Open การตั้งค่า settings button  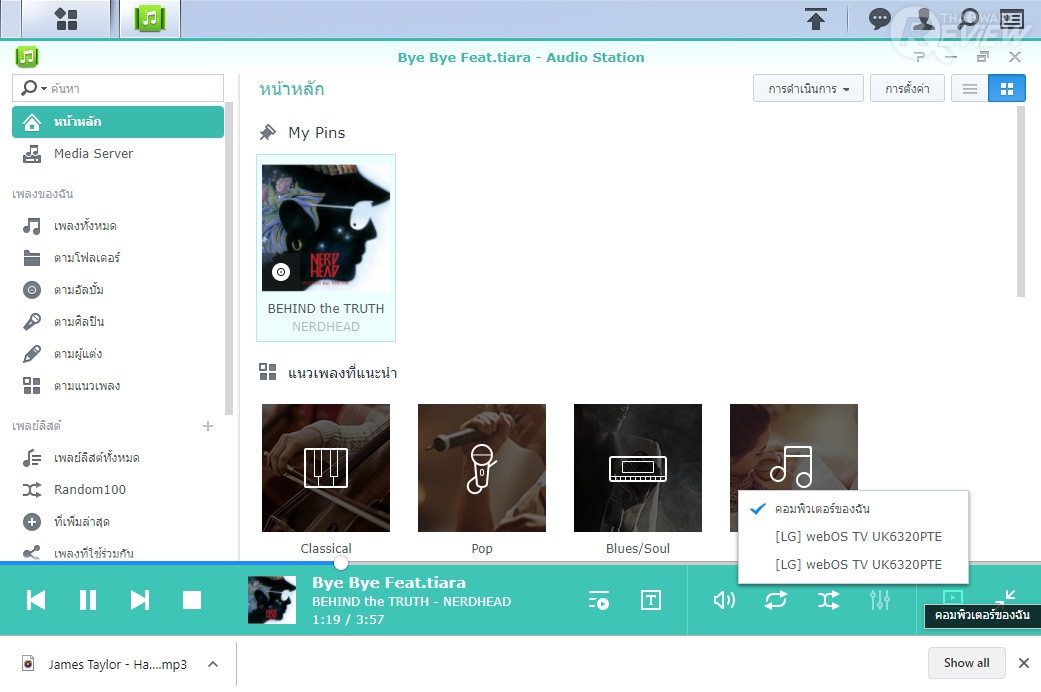click(907, 88)
